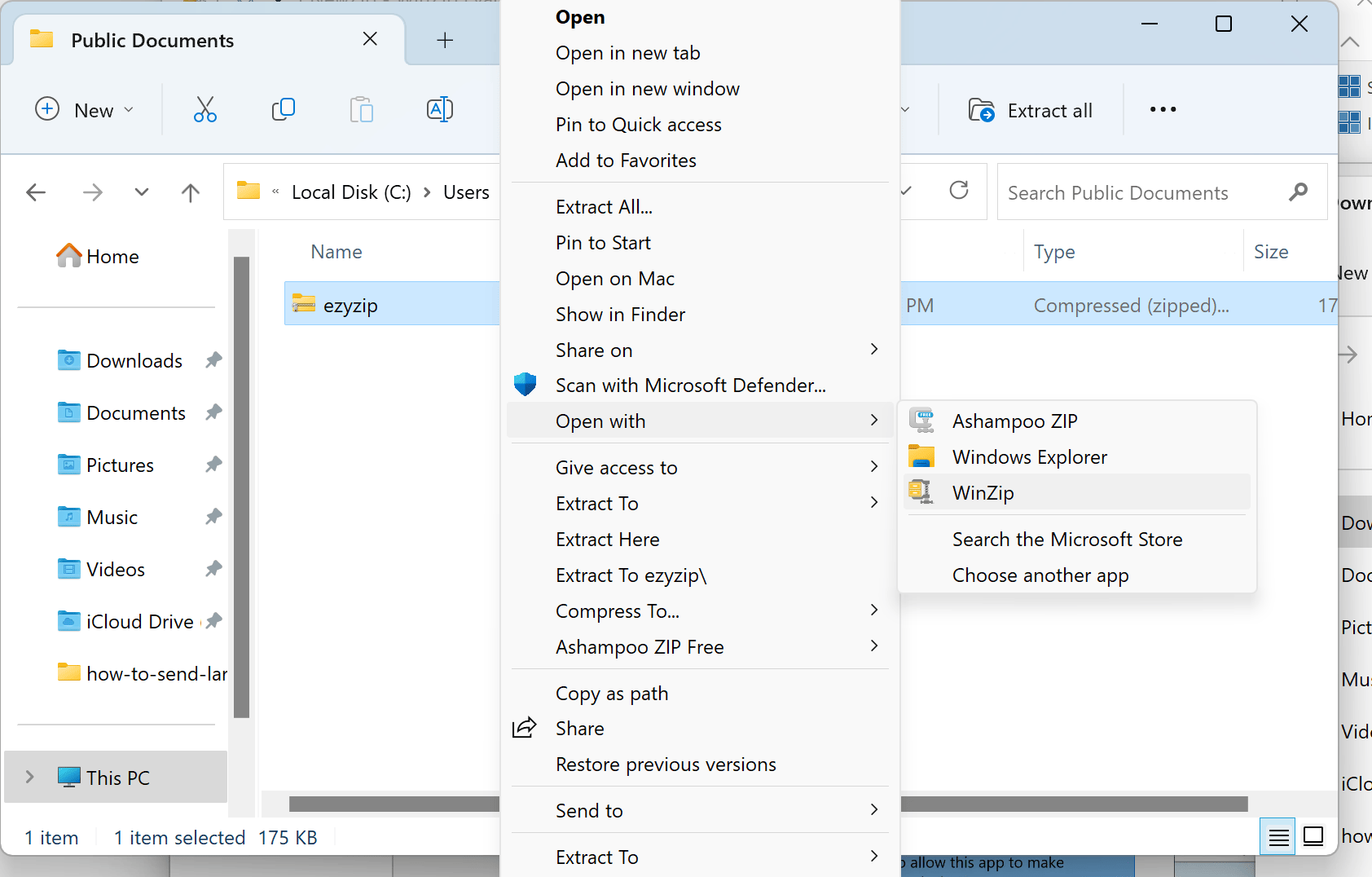Viewport: 1372px width, 877px height.
Task: Use the Paste icon in the toolbar
Action: coord(361,109)
